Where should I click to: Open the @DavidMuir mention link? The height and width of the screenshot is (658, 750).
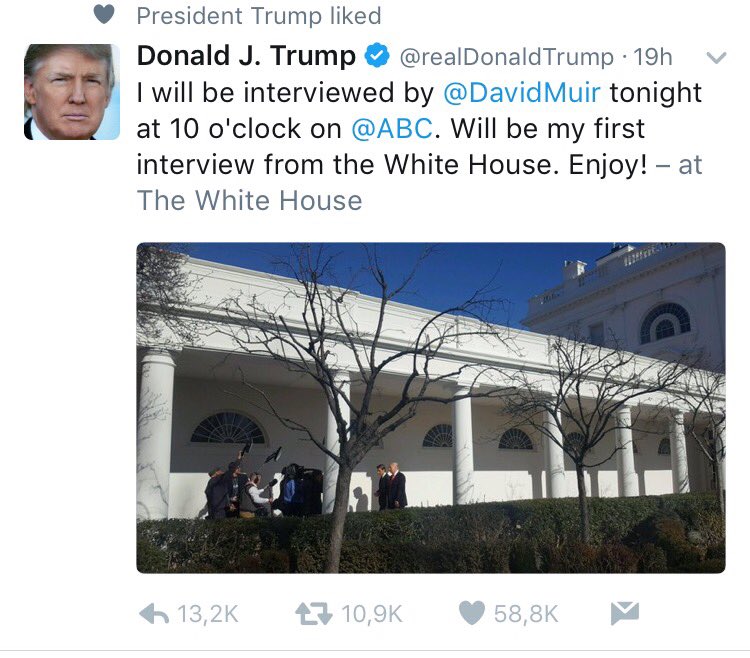pos(522,92)
